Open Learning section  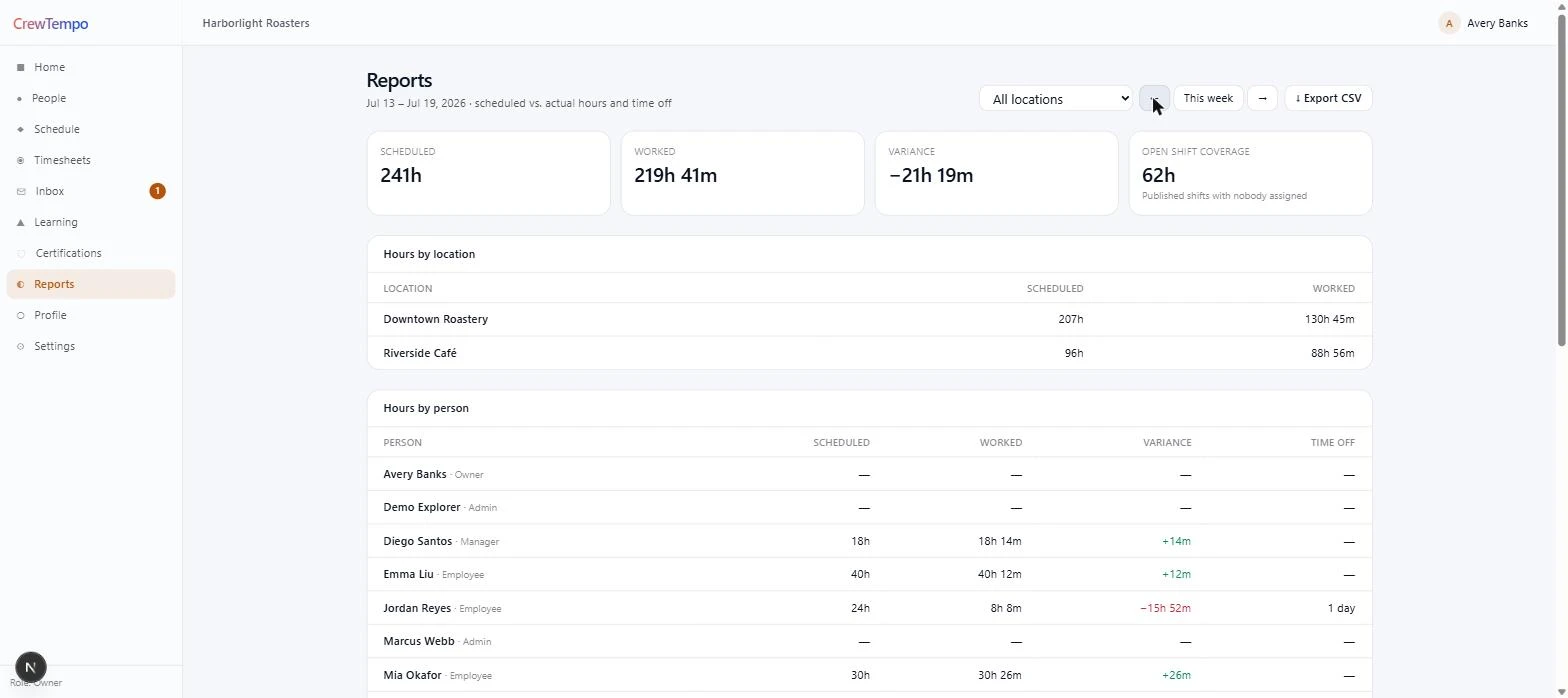click(x=90, y=222)
